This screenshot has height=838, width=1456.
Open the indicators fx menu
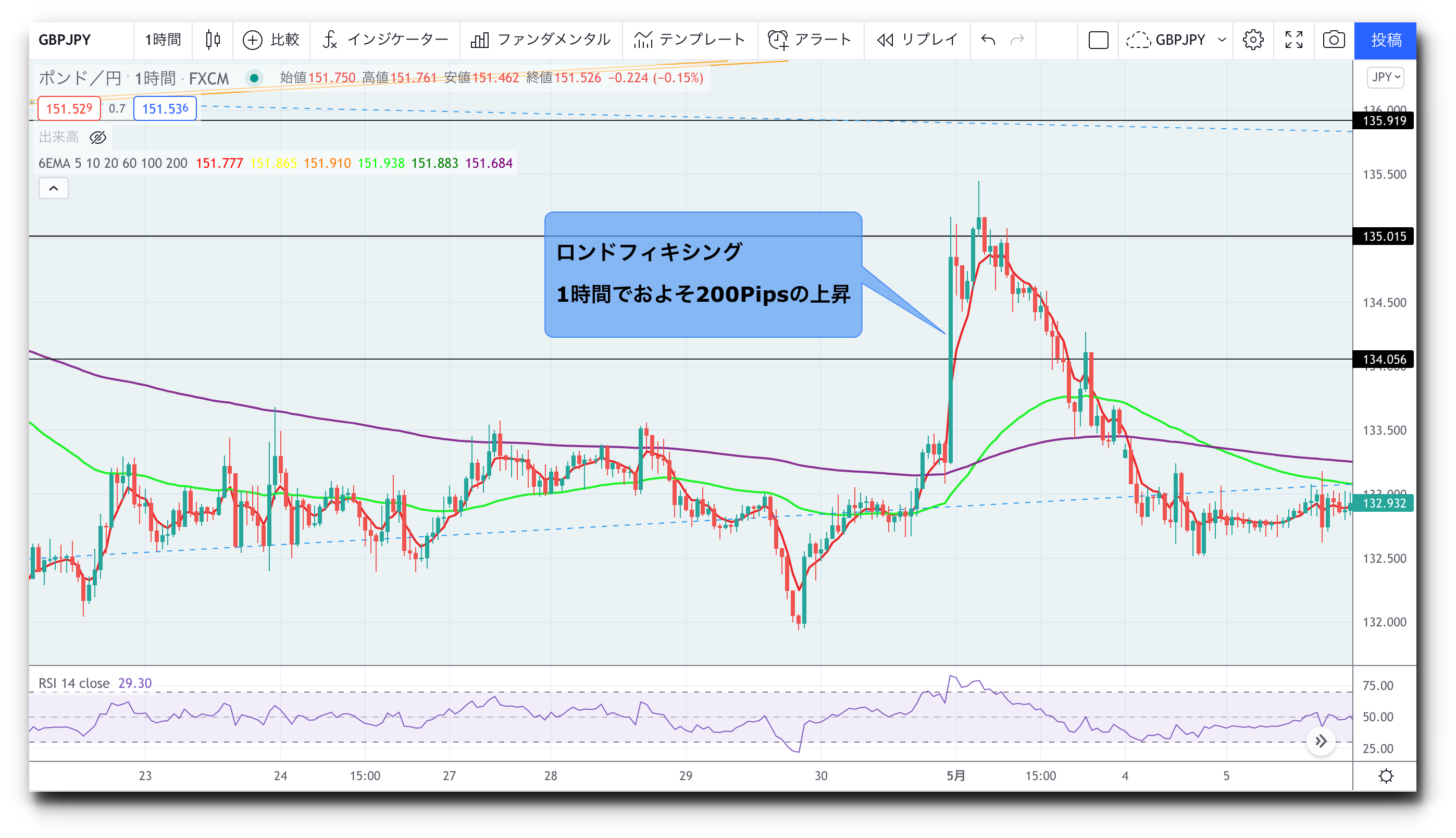330,40
